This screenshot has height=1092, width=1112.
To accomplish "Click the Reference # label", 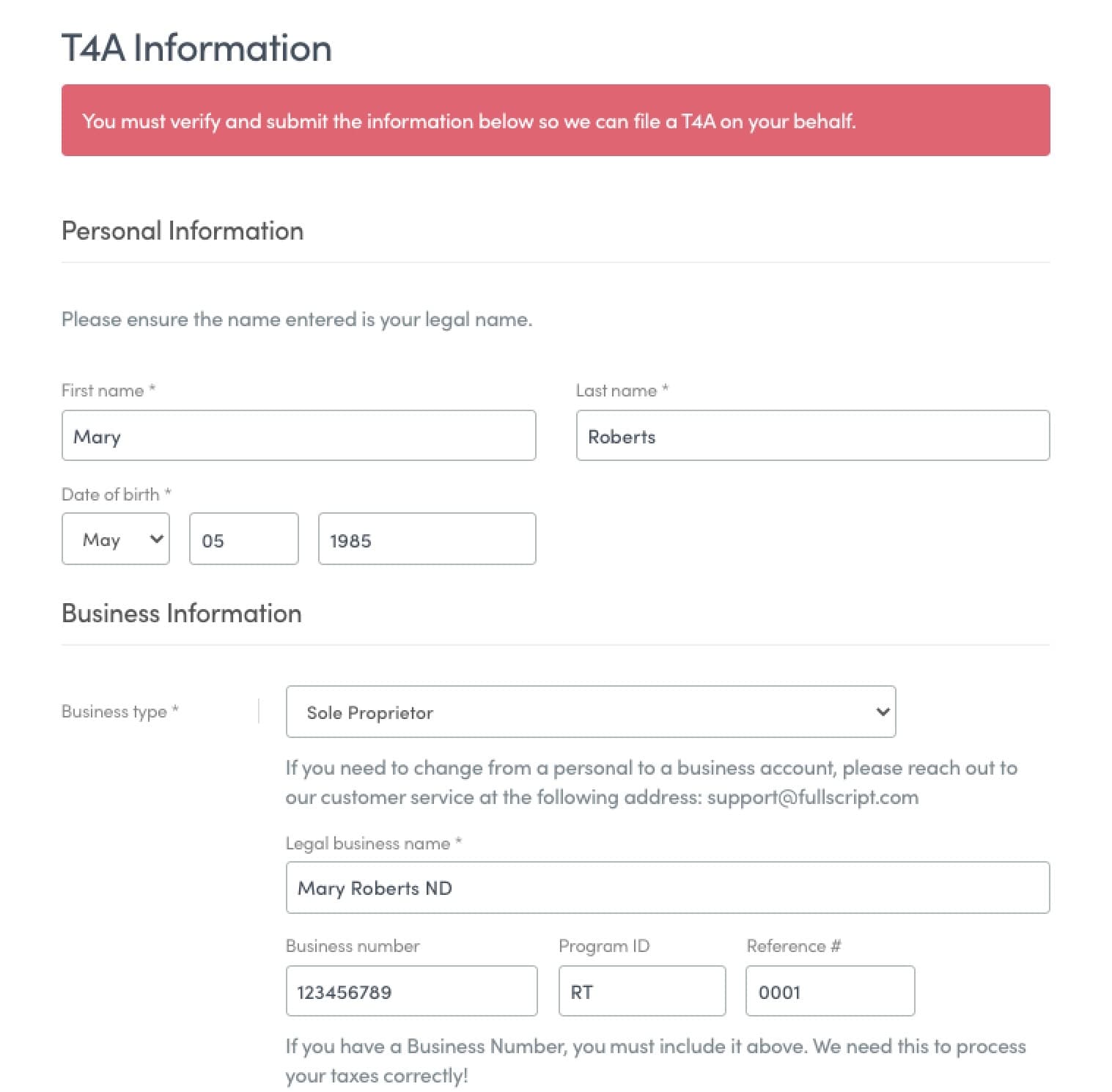I will click(x=794, y=946).
